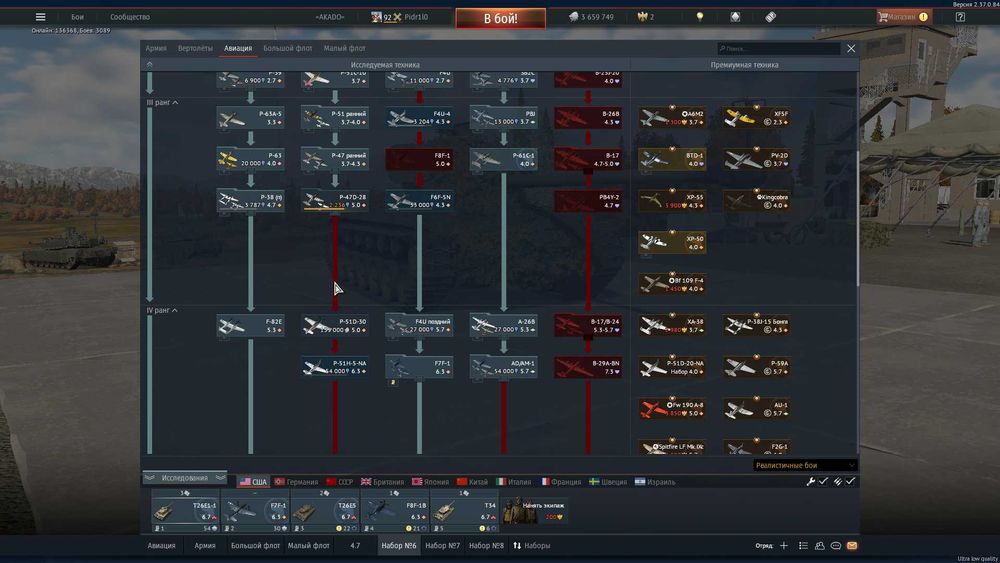Click the silver lions currency icon

573,17
